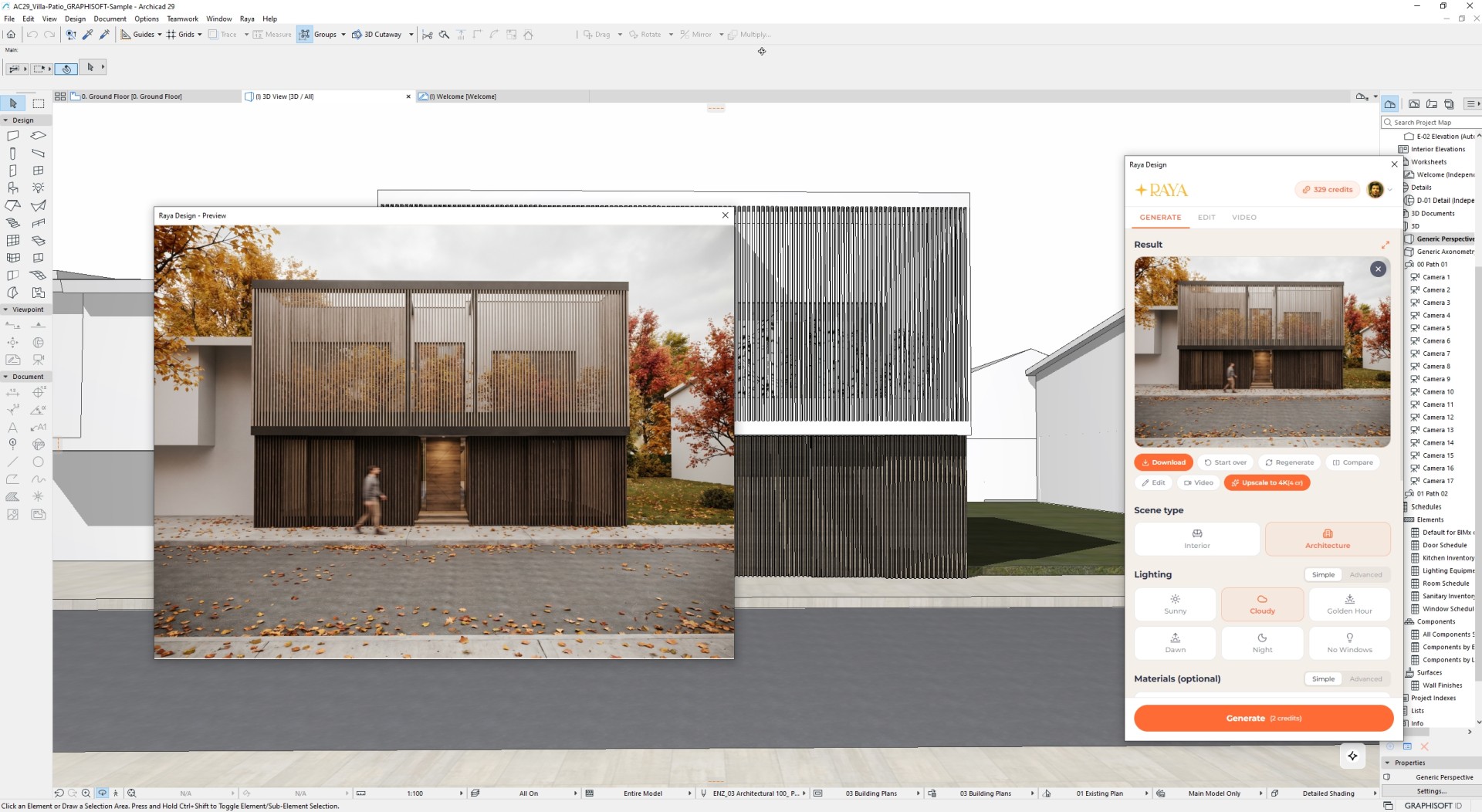1482x812 pixels.
Task: Click the Search Project Map field
Action: [1430, 122]
